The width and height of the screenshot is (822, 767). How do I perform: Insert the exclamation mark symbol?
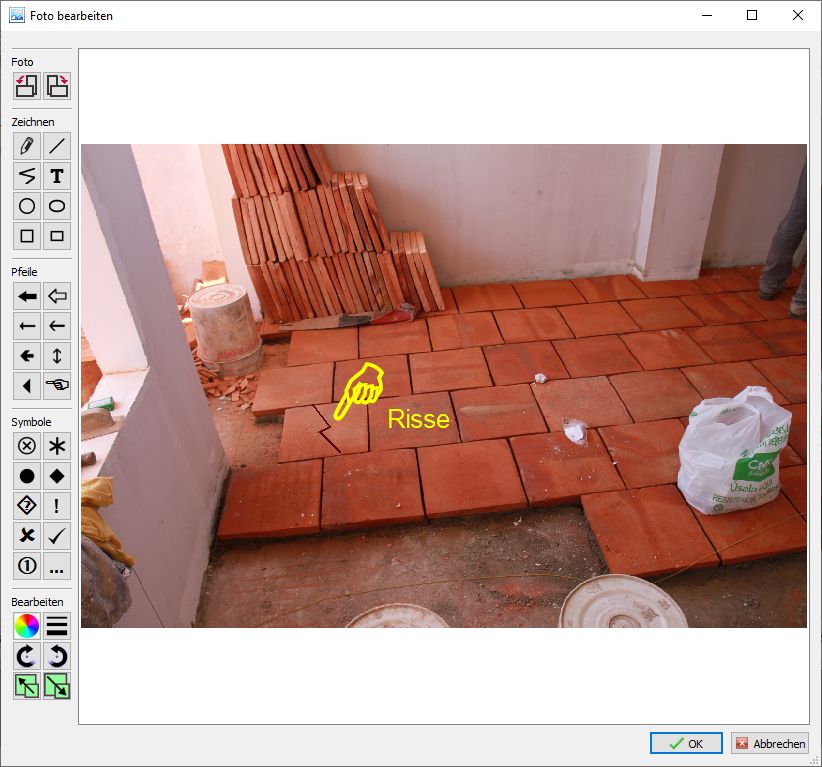click(x=57, y=506)
